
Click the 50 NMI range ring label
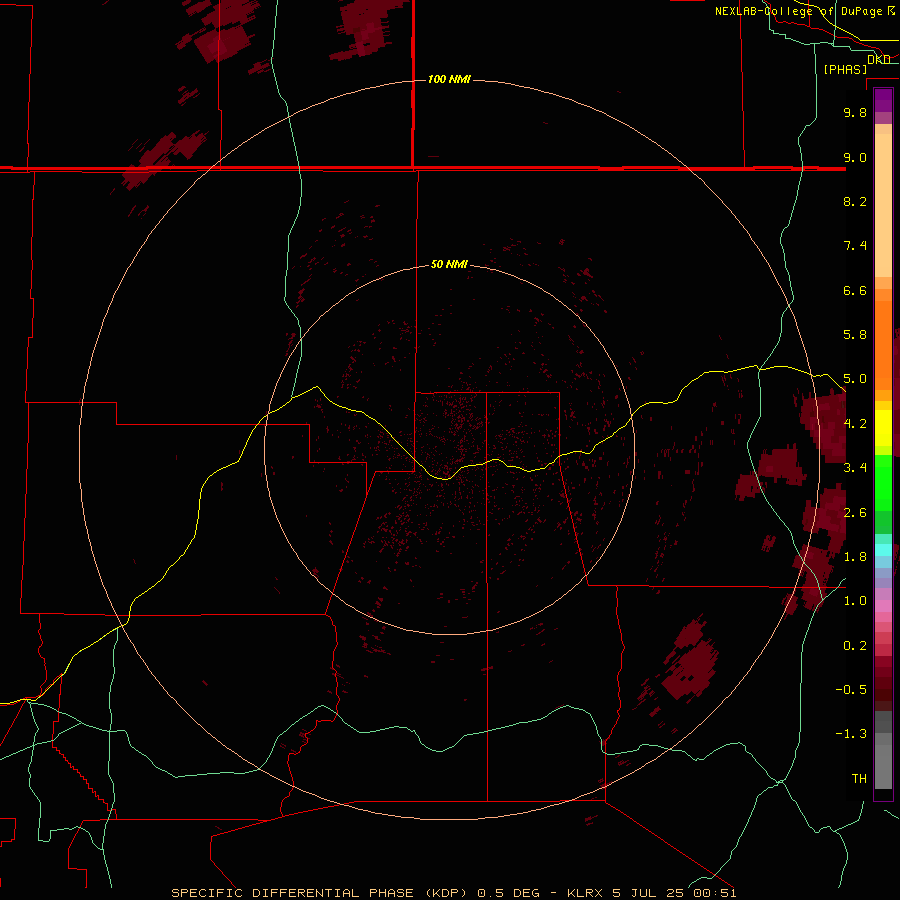(x=449, y=265)
